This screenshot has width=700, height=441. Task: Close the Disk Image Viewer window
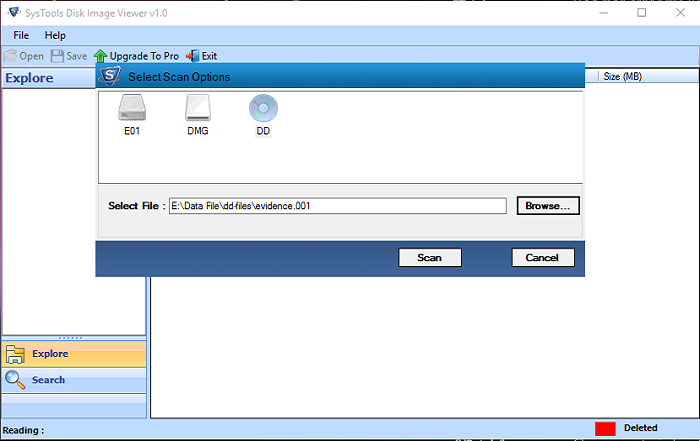(680, 12)
